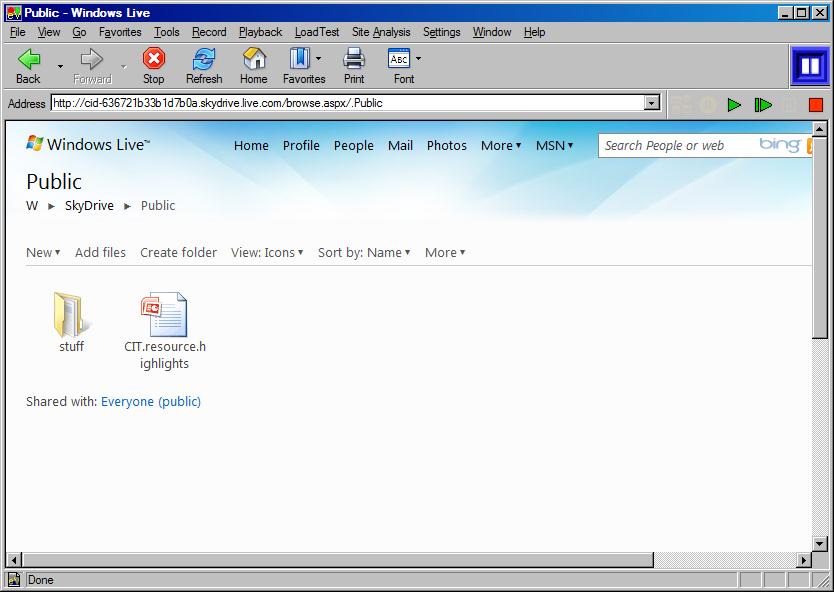Open the Settings menu

pos(441,32)
